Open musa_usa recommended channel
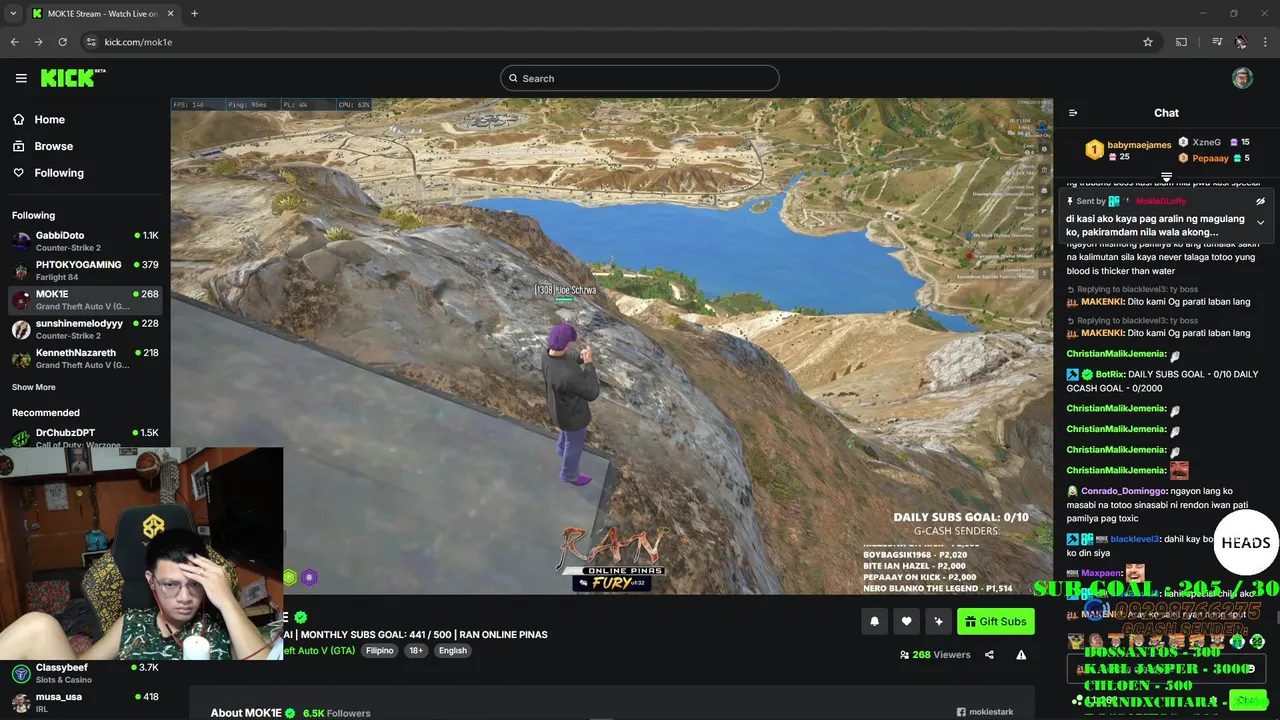This screenshot has width=1280, height=720. coord(85,702)
